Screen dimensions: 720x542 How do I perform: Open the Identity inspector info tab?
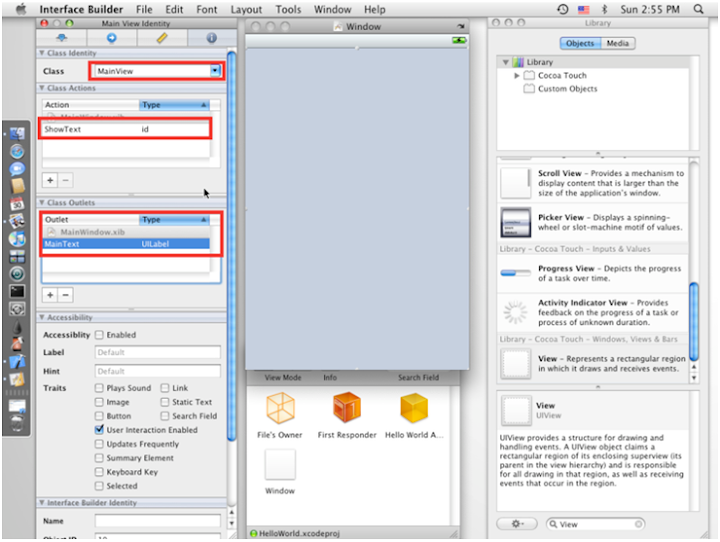point(211,38)
